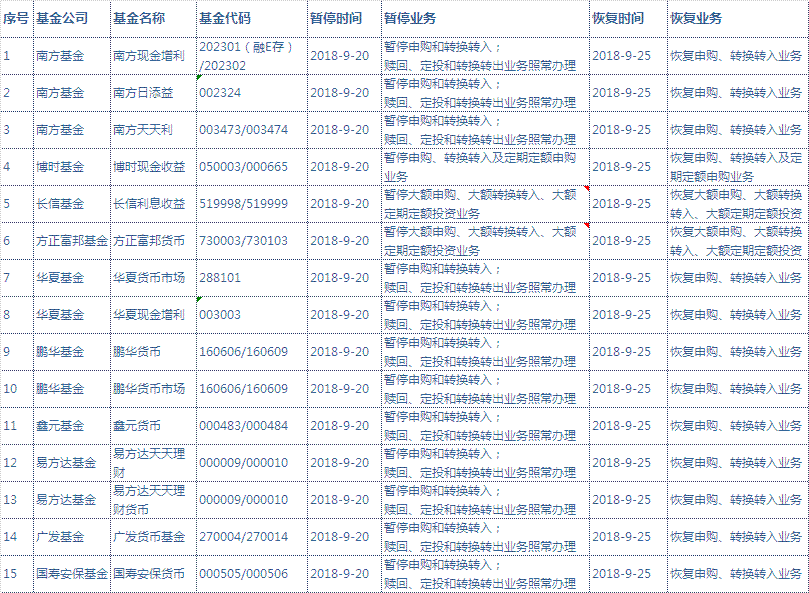Click green triangle indicator on 002324 cell
Viewport: 809px width, 593px height.
(x=199, y=77)
